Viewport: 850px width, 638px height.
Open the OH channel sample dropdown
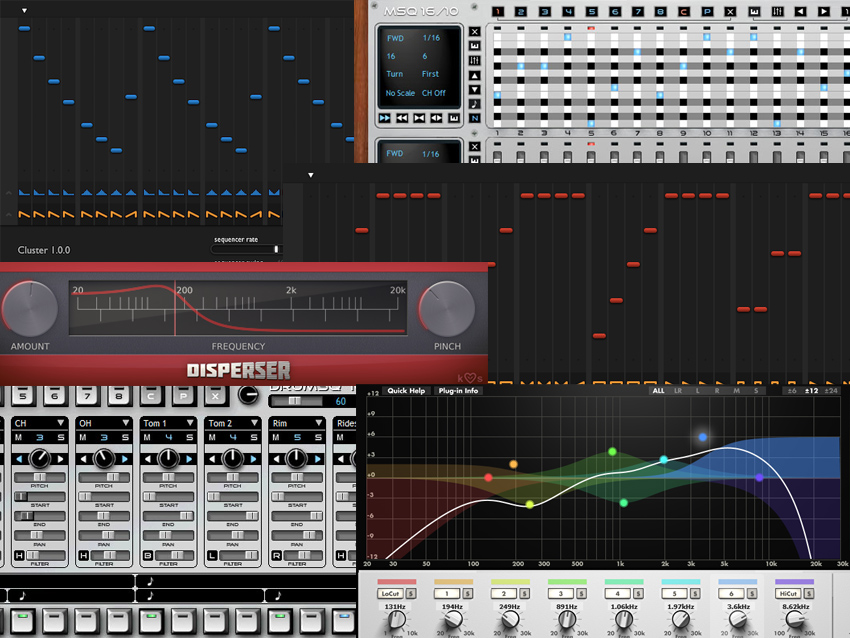[x=126, y=423]
